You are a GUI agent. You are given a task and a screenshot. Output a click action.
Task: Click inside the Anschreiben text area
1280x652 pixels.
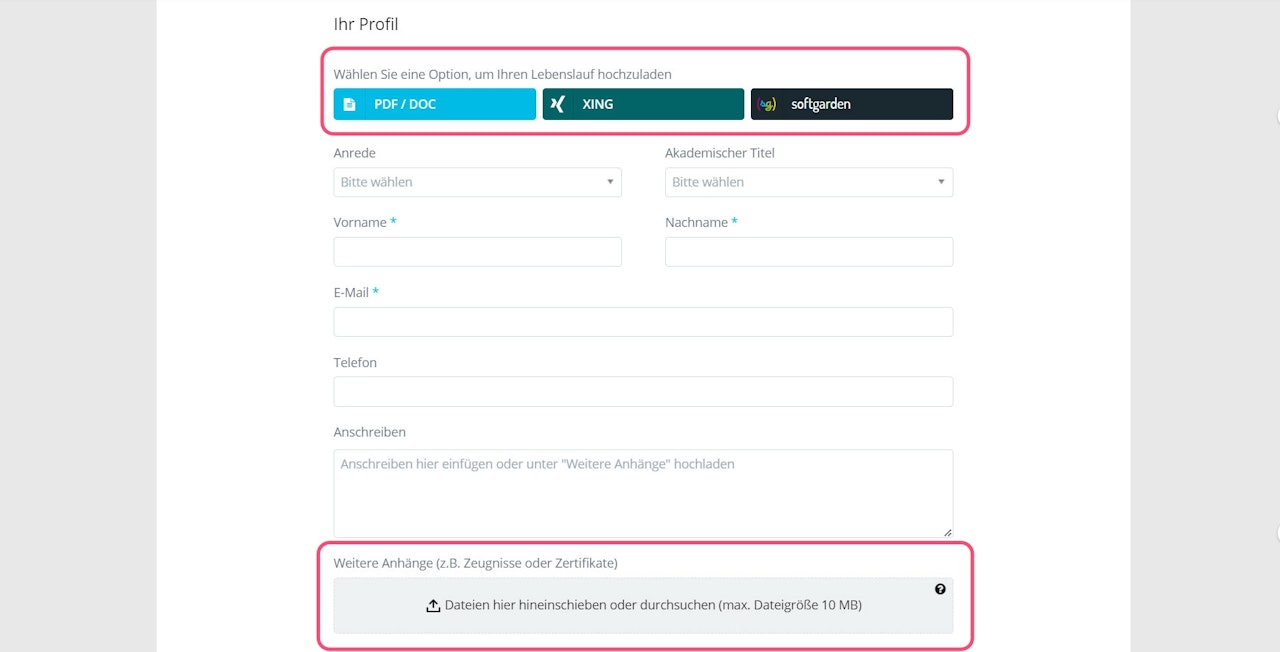[x=643, y=493]
